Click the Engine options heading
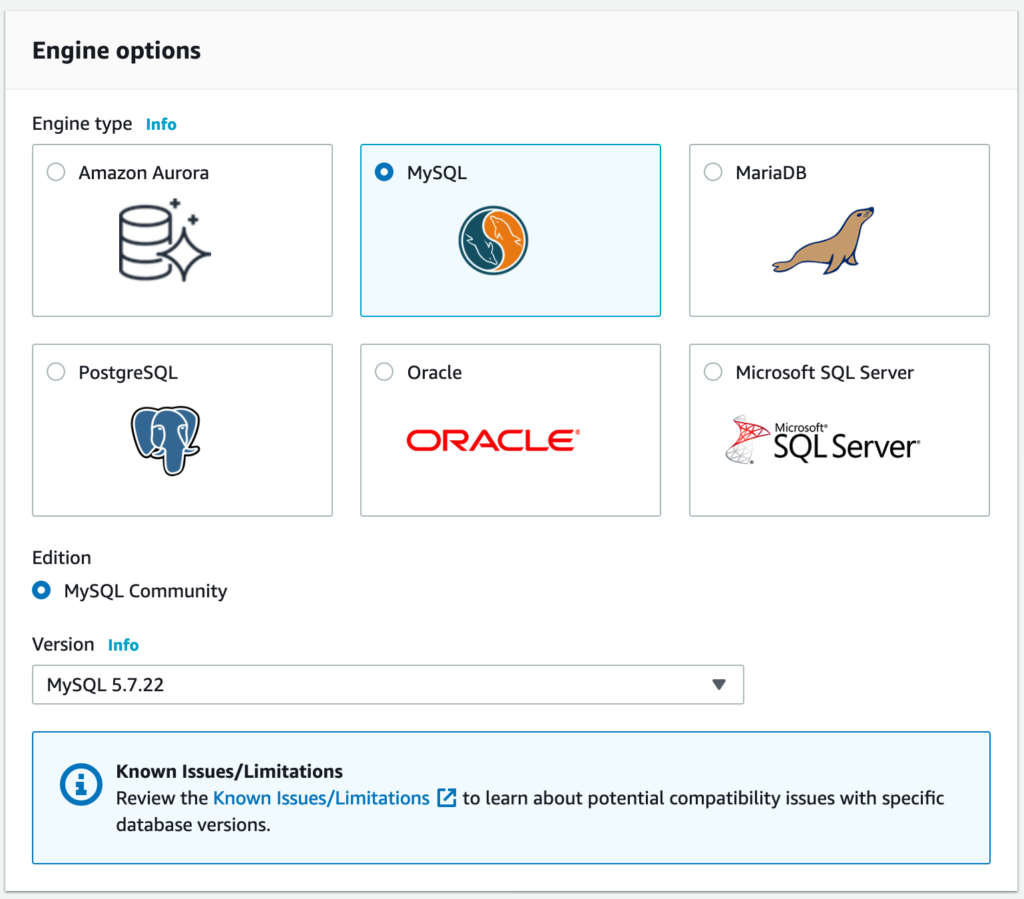 (117, 51)
